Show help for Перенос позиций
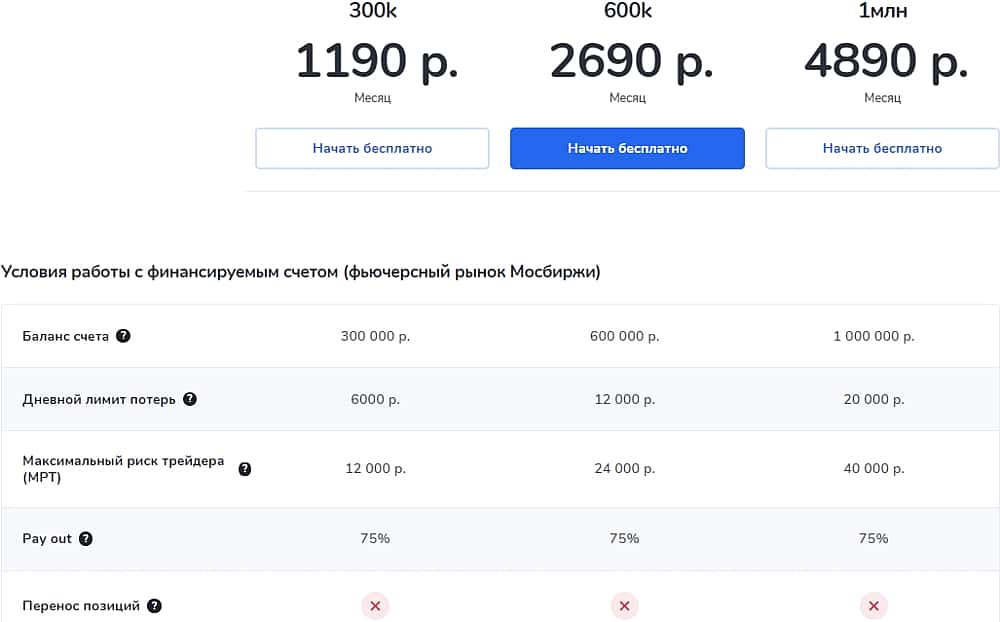The image size is (1000, 622). 154,606
